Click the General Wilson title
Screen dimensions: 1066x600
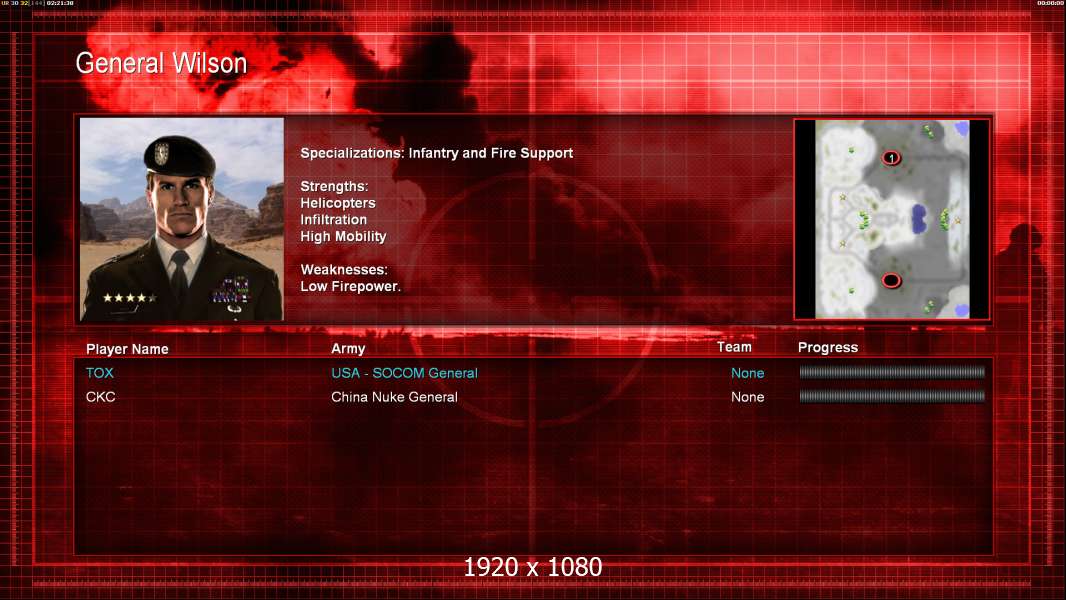click(x=161, y=63)
